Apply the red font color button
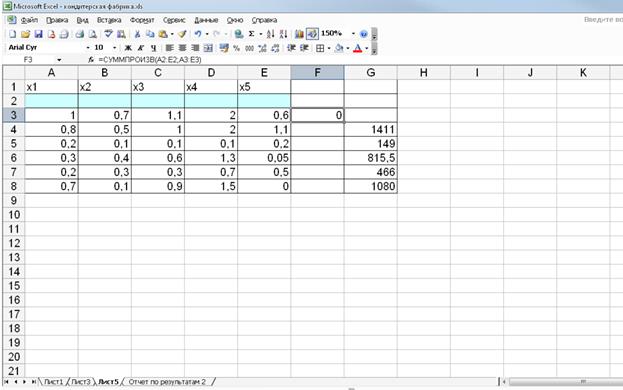The height and width of the screenshot is (390, 623). pos(358,48)
